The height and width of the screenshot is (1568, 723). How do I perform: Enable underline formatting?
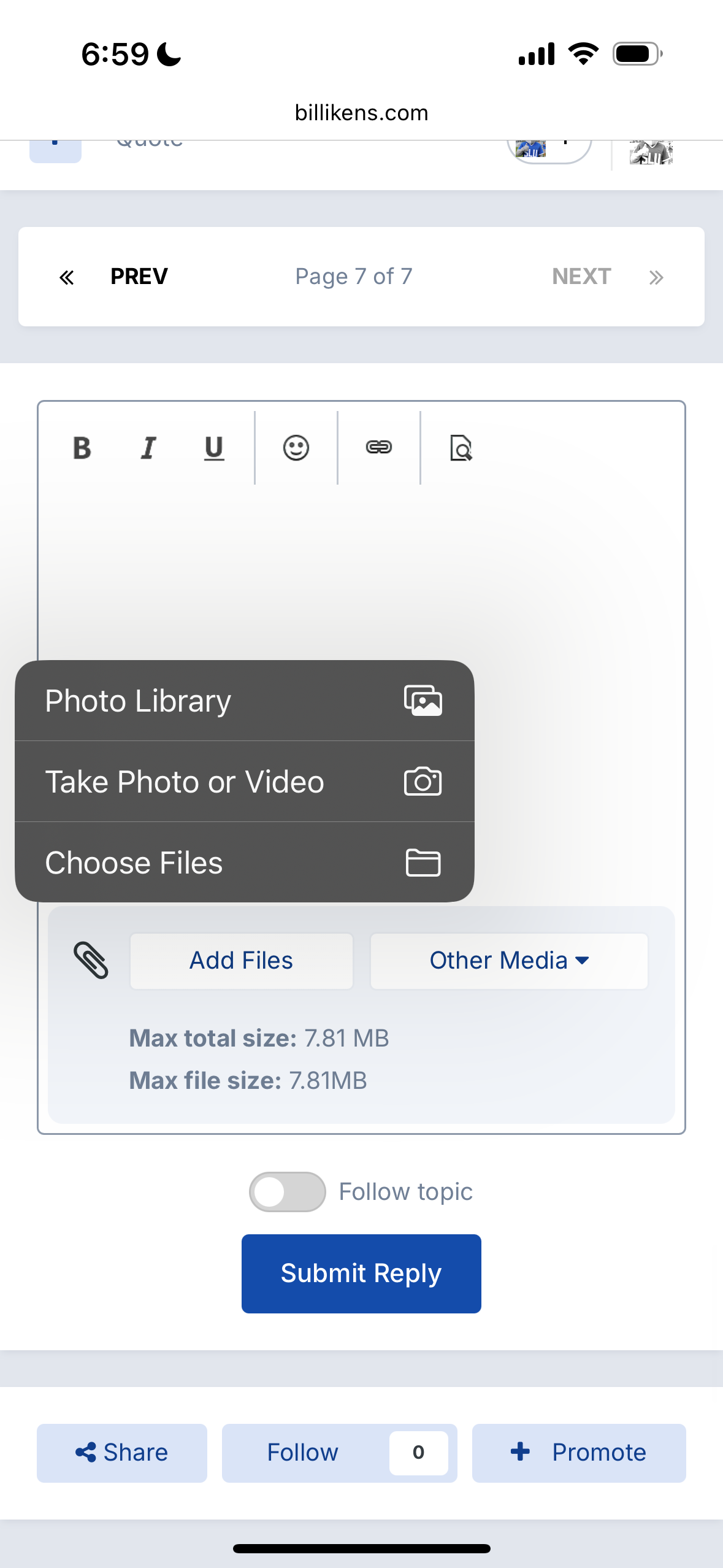214,448
